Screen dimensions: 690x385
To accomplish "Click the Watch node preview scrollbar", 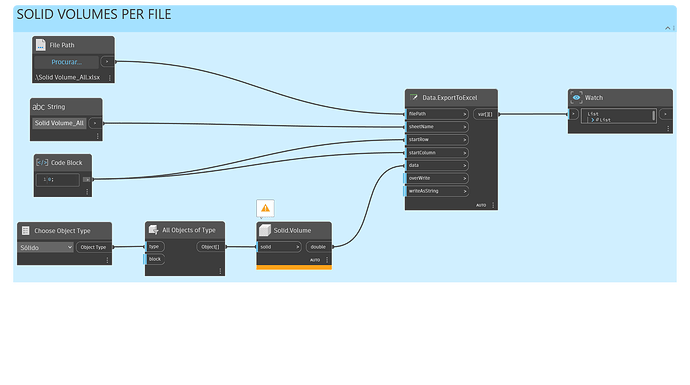I will (653, 116).
